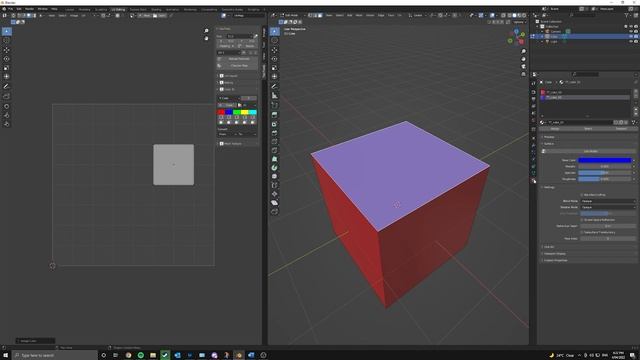
Task: Click the Select material button
Action: [588, 129]
